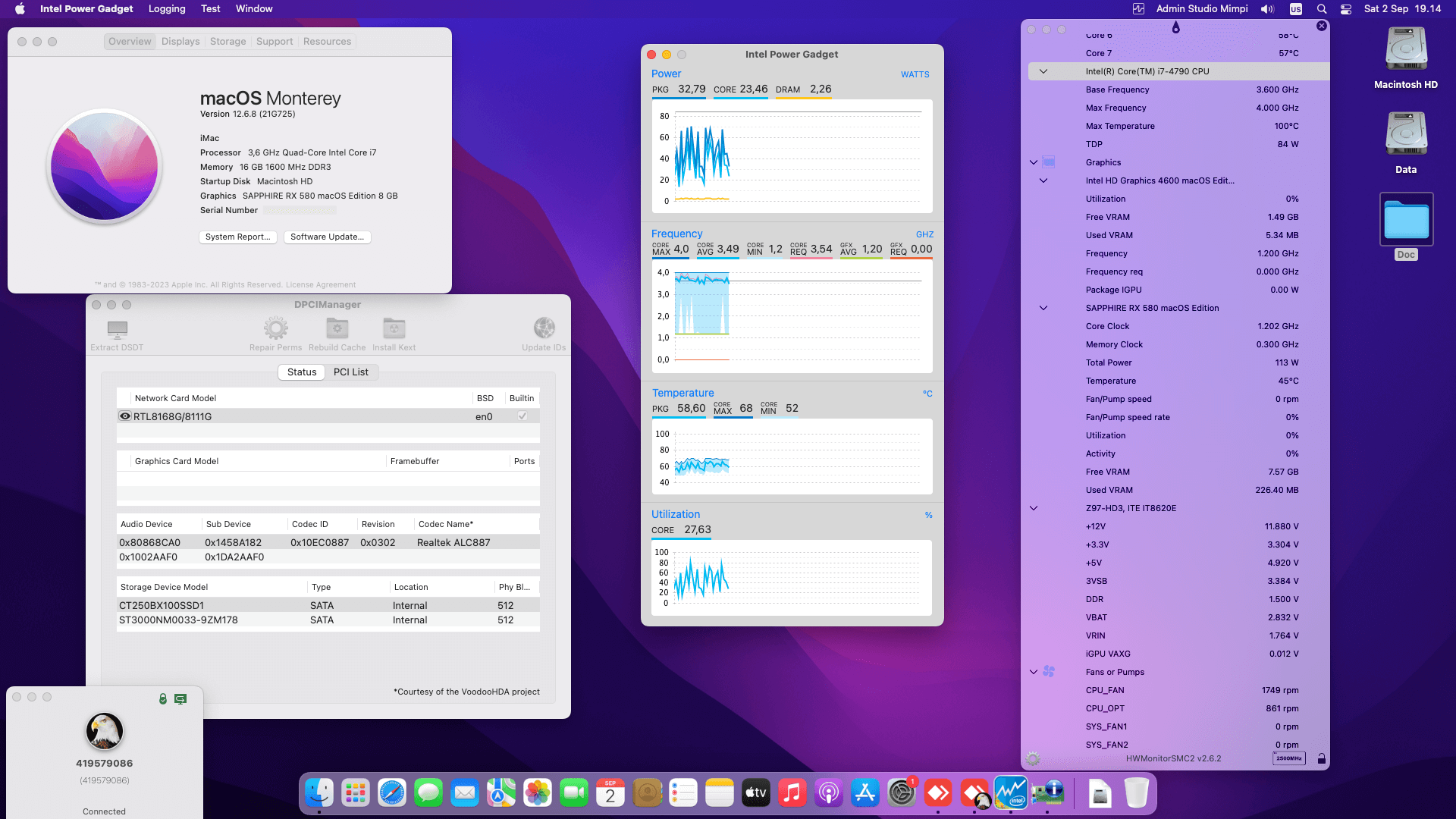Click Intel Power Gadget dock icon
The height and width of the screenshot is (819, 1456).
coord(1011,793)
